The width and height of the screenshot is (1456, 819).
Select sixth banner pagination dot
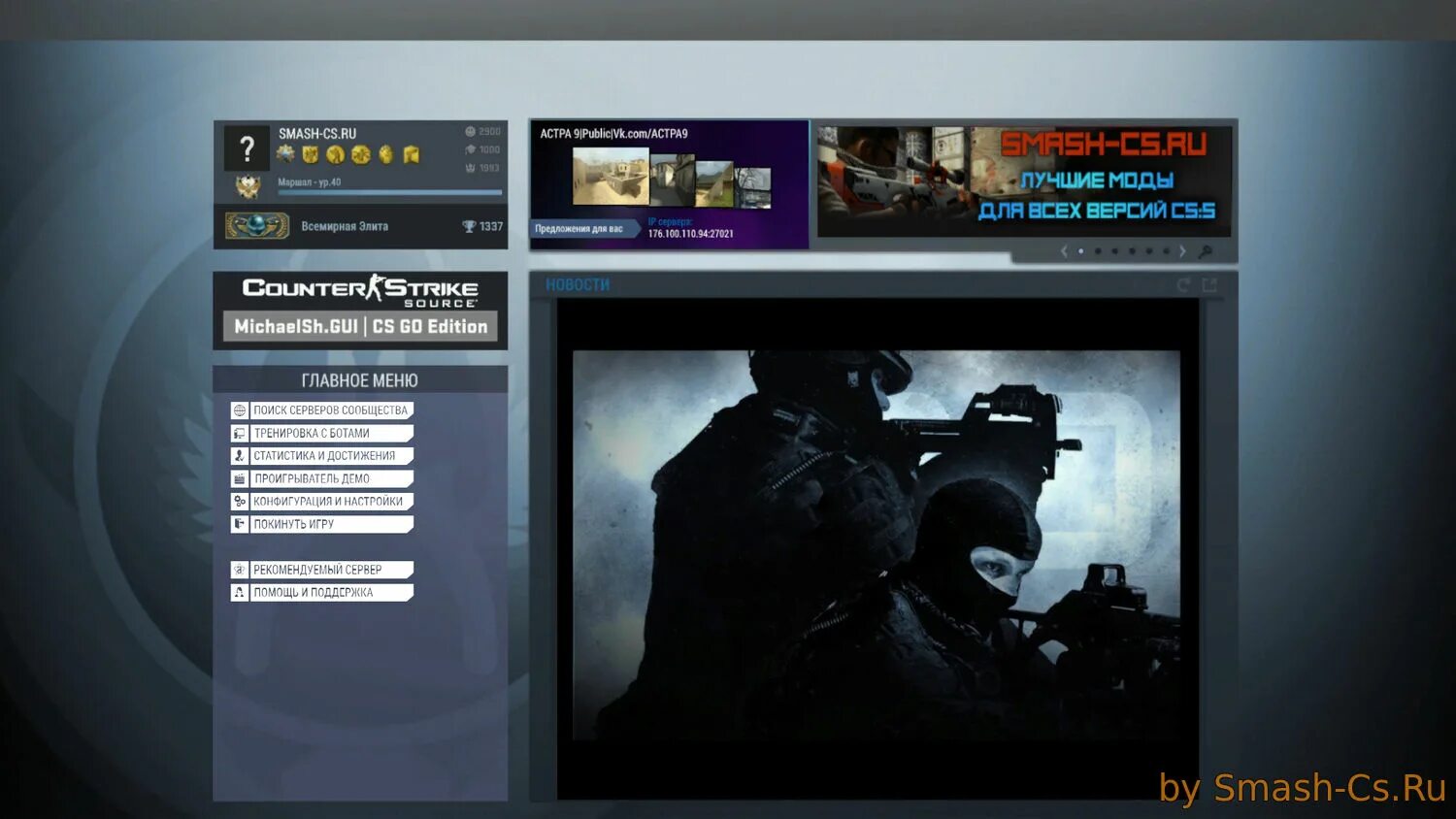(x=1166, y=251)
